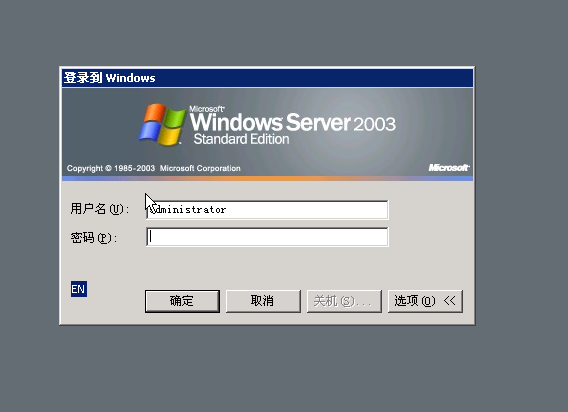568x412 pixels.
Task: Click inside the empty 密码 password field
Action: tap(267, 237)
